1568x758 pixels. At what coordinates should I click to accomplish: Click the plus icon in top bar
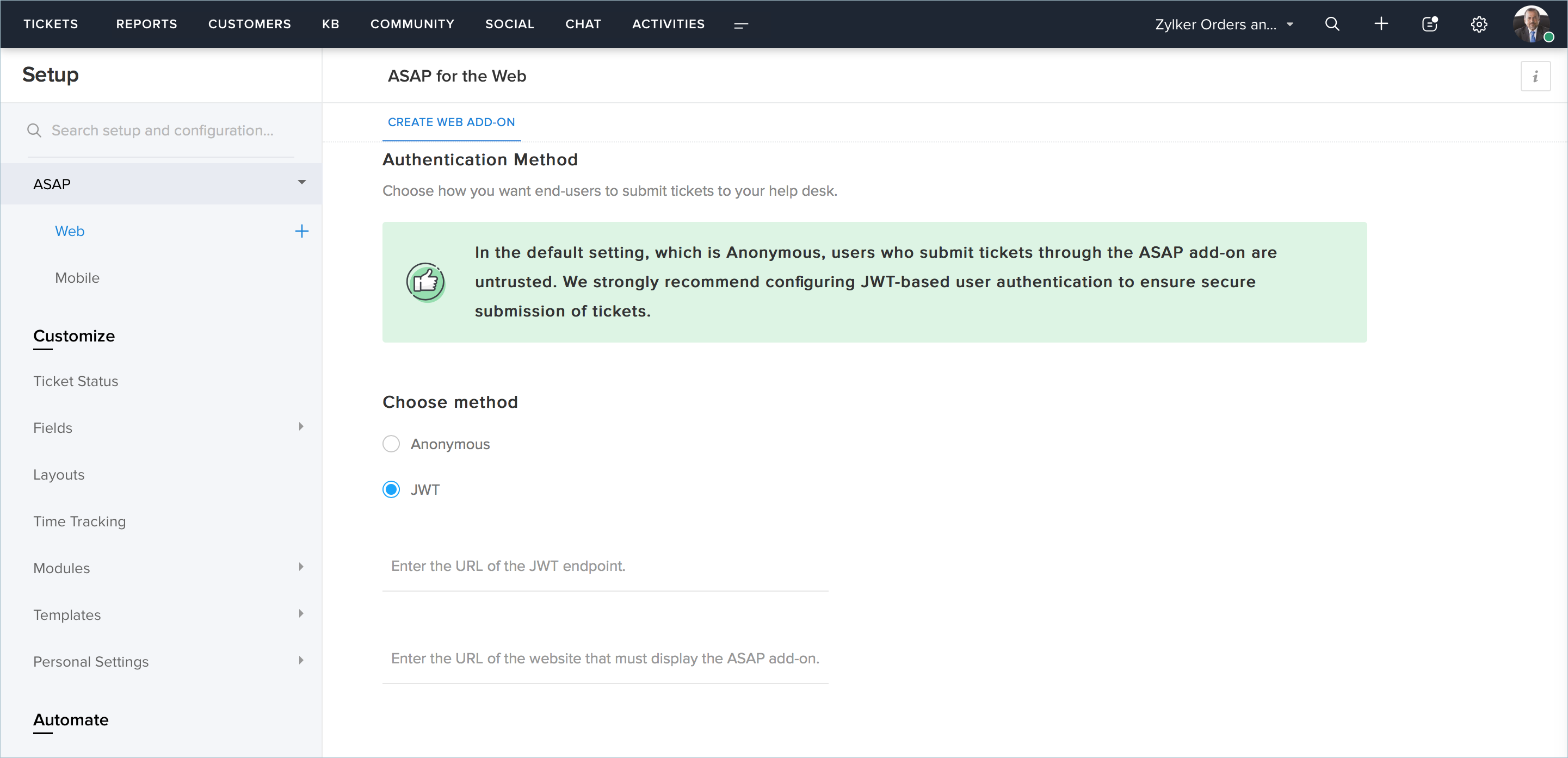[x=1381, y=24]
